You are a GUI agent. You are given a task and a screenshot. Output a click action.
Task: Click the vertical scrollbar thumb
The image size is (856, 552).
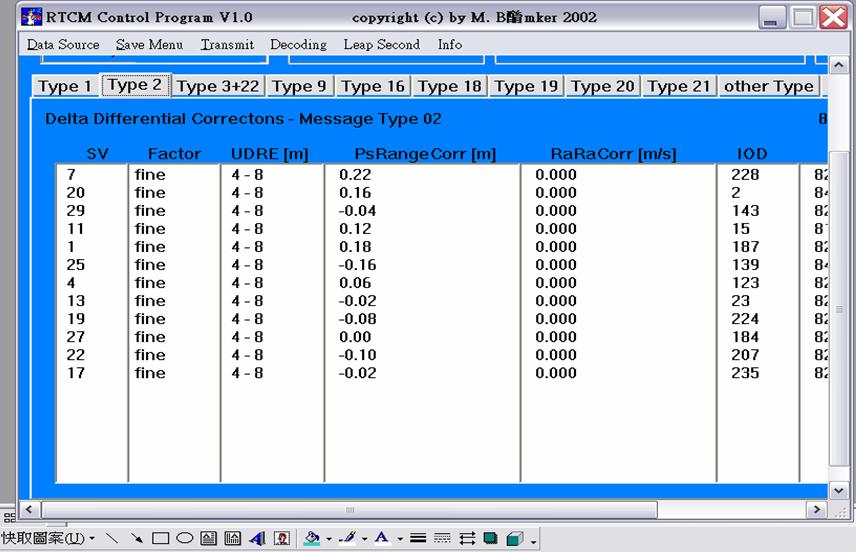[x=839, y=308]
